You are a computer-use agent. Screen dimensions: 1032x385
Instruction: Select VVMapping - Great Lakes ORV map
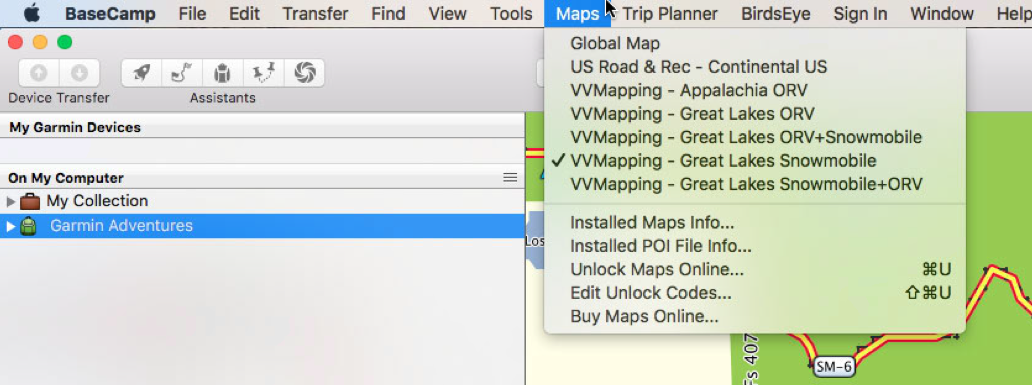(755, 114)
